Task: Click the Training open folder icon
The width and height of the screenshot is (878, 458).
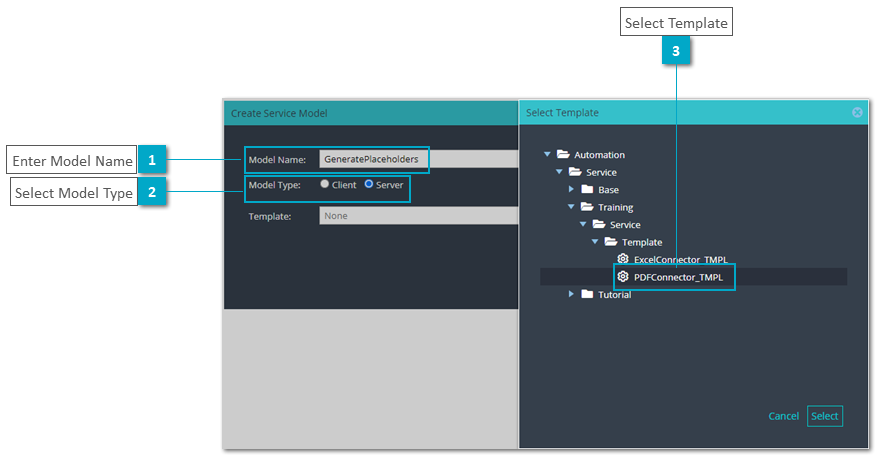Action: (x=587, y=207)
